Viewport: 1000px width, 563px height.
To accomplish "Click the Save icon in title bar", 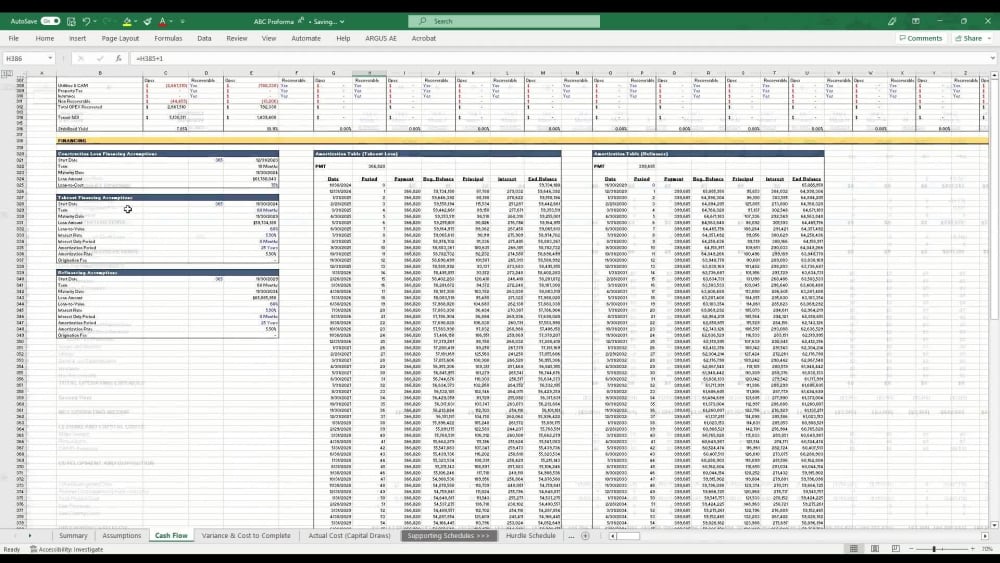I will click(71, 21).
